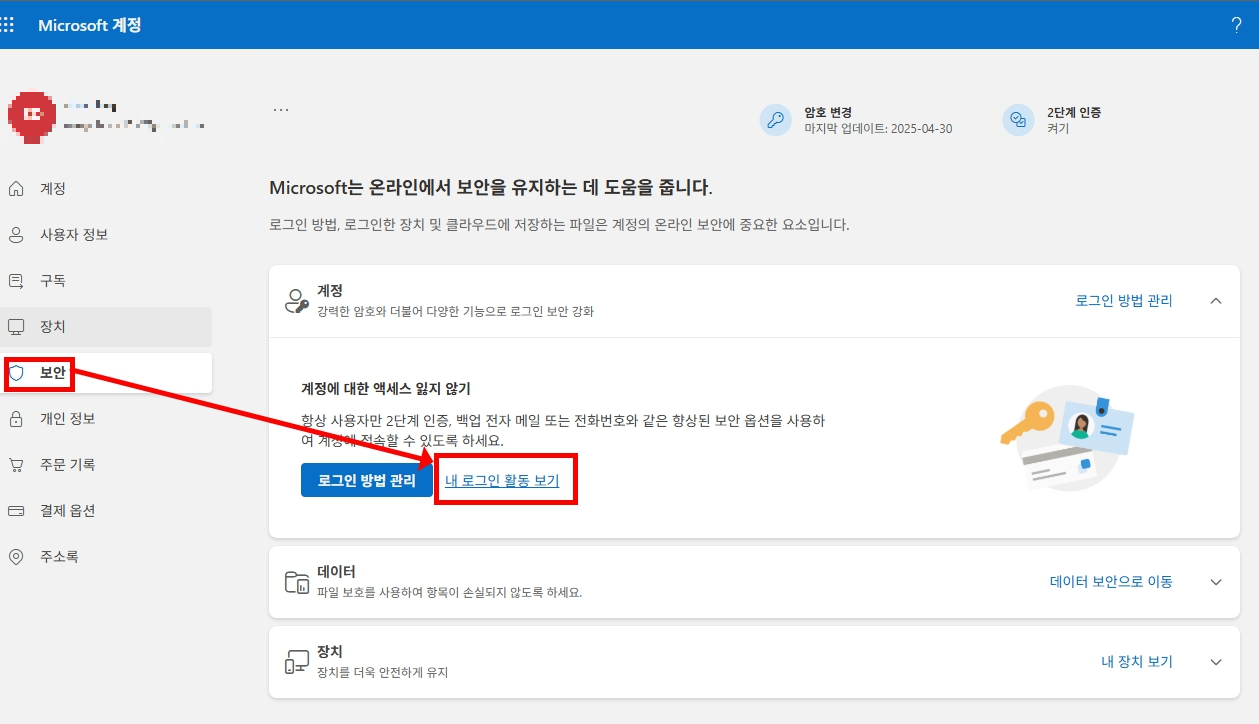Screen dimensions: 1259x724
Task: Click the 암호 변경 link
Action: 828,113
